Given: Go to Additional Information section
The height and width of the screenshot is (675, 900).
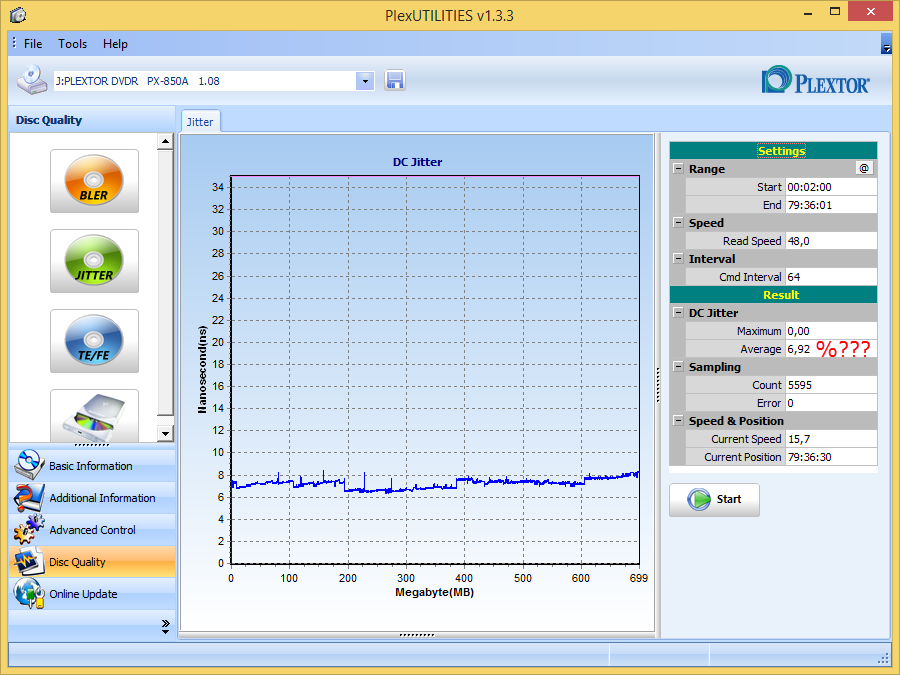Looking at the screenshot, I should click(x=92, y=498).
